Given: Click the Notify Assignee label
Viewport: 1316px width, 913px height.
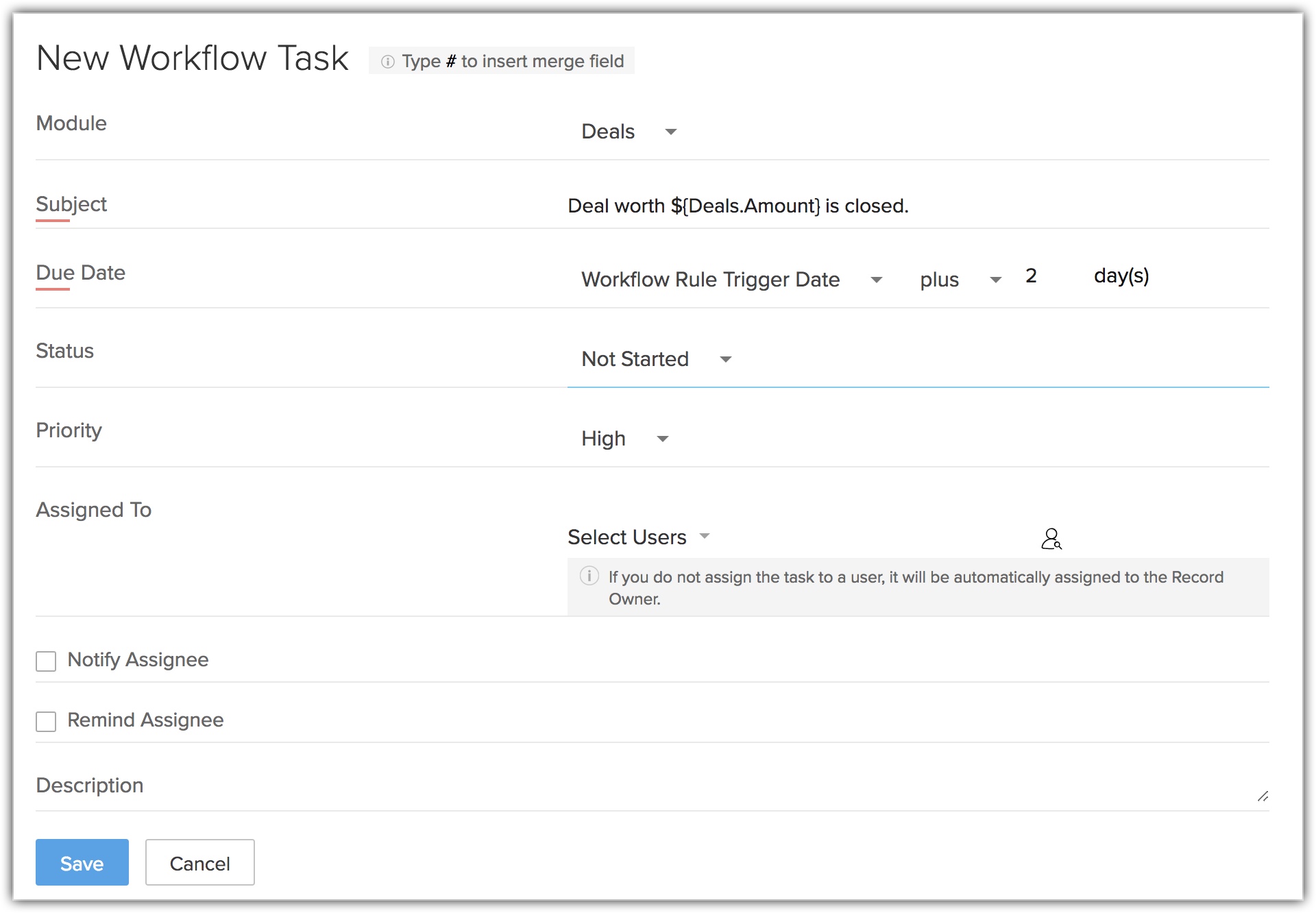Looking at the screenshot, I should (x=138, y=659).
